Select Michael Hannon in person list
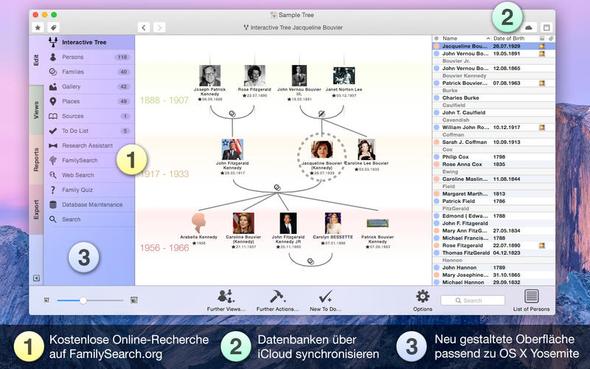 coord(494,282)
